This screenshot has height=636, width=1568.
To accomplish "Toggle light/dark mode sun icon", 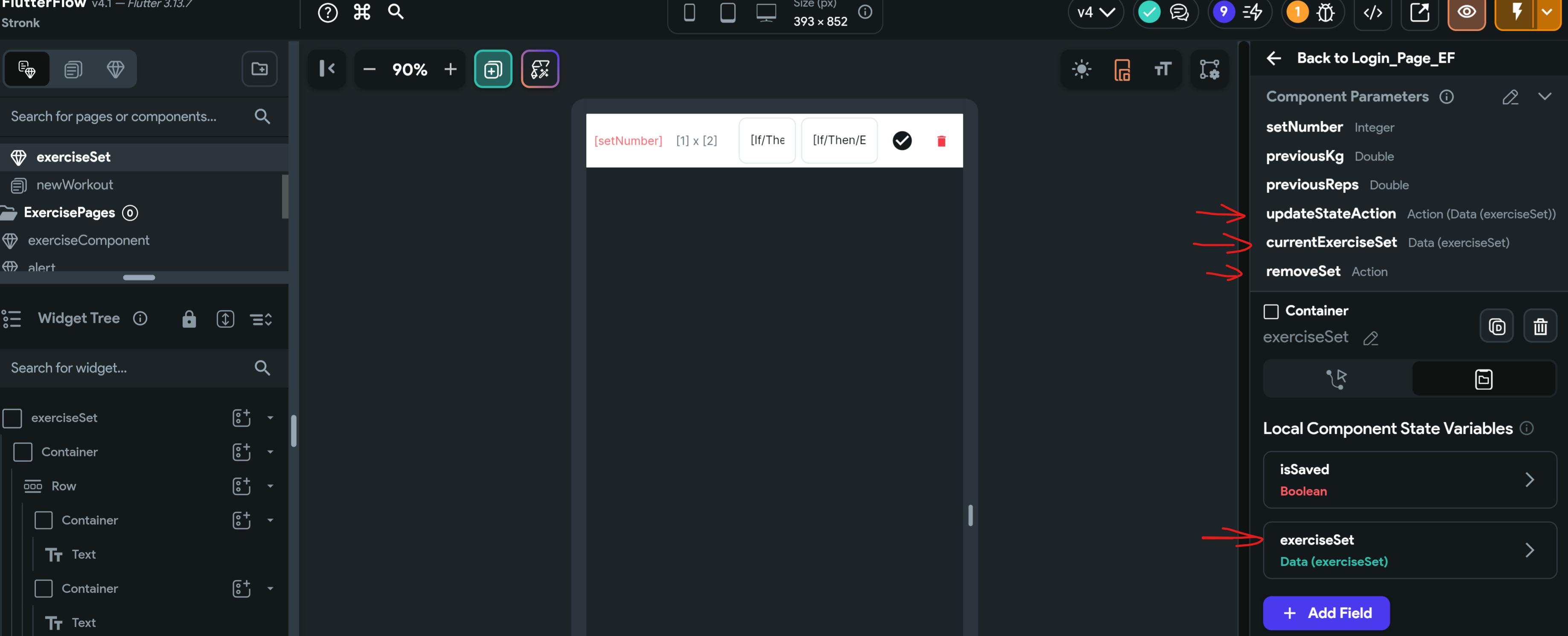I will coord(1081,70).
